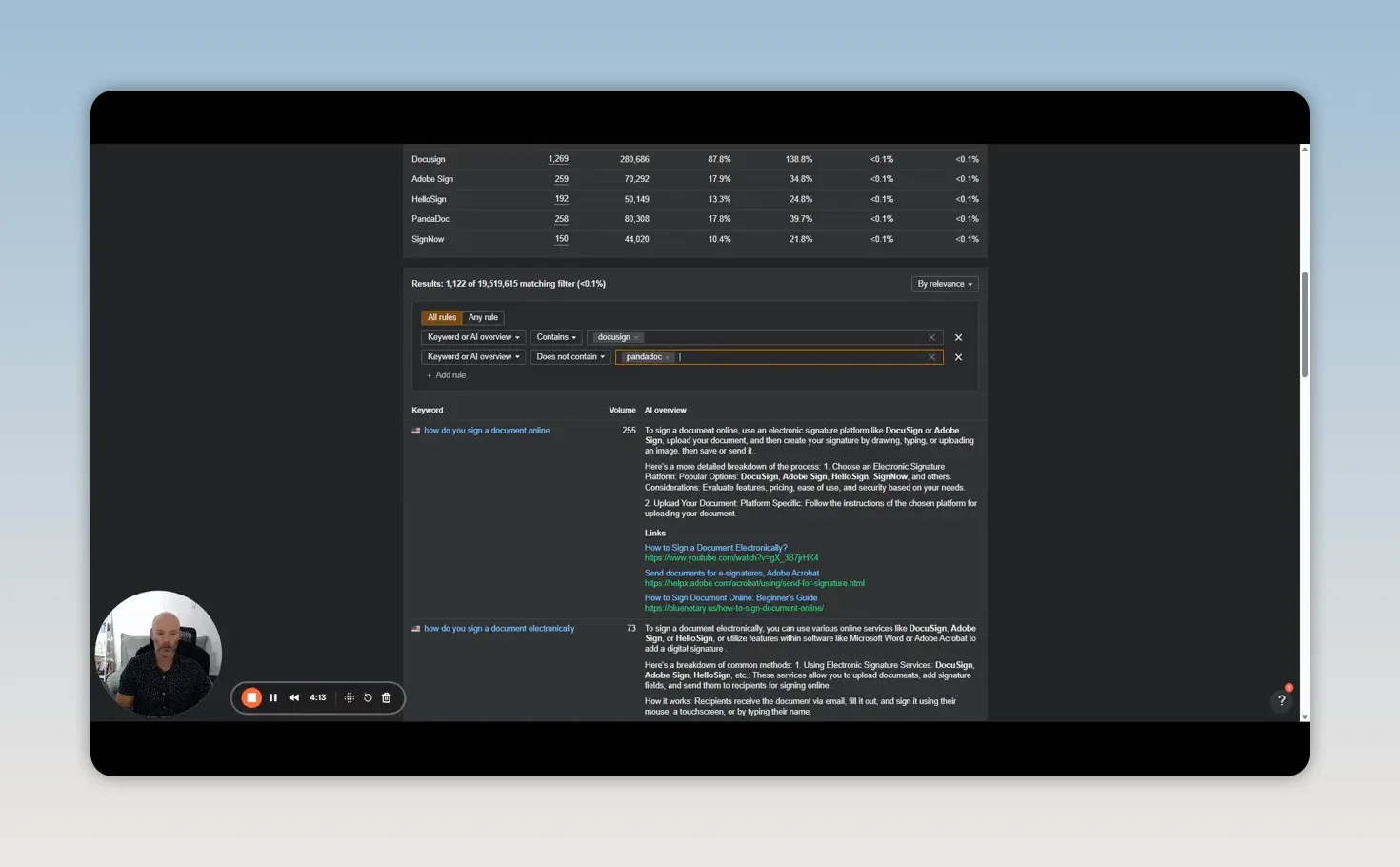Open the helpx.adobe.com send-for-signature URL
This screenshot has width=1400, height=867.
coord(754,583)
